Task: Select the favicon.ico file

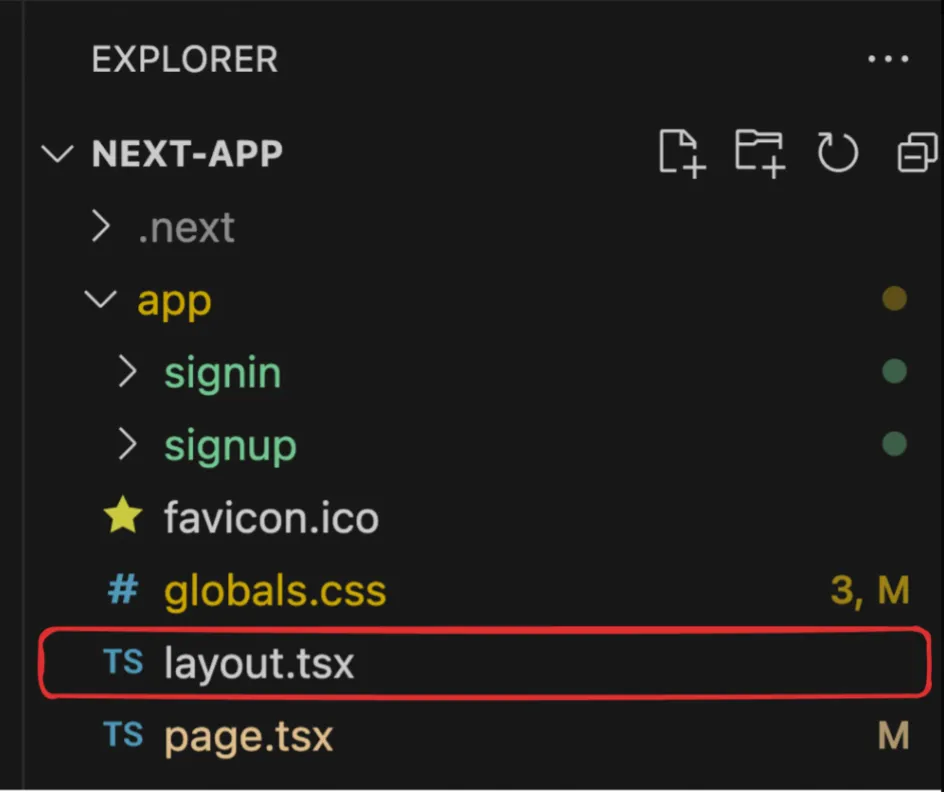Action: [271, 518]
